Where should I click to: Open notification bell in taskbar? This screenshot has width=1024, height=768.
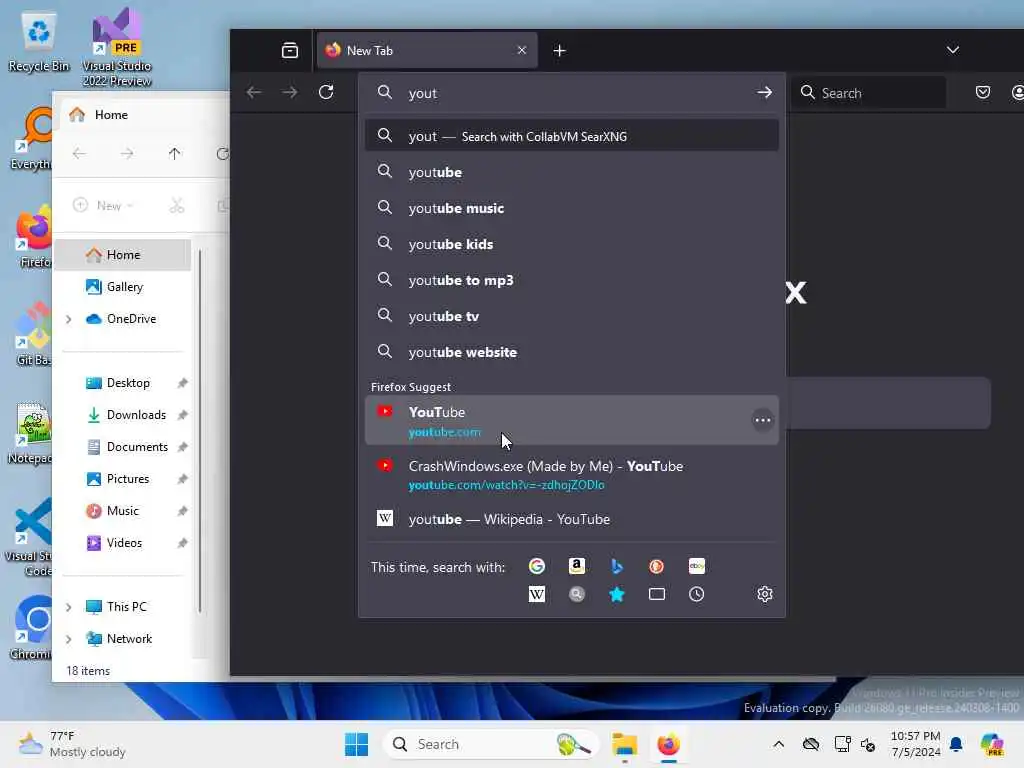pos(956,744)
